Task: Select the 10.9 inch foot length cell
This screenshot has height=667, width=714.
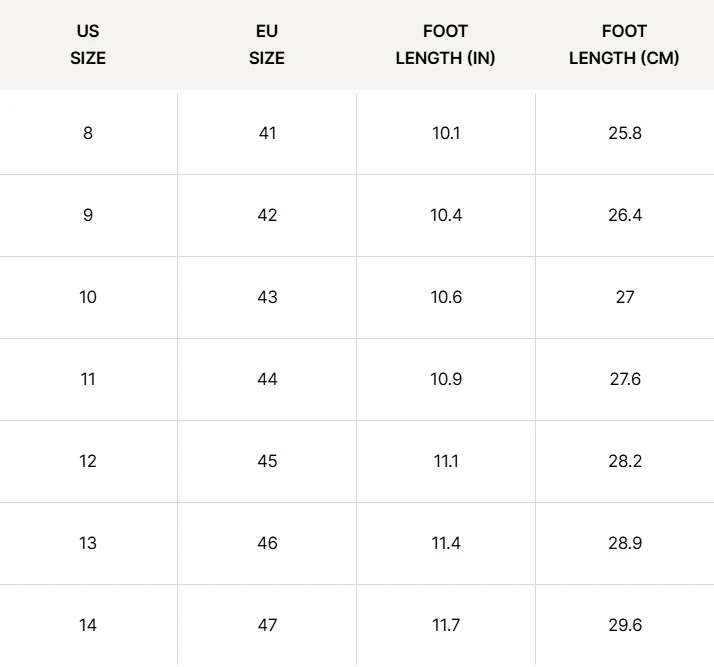Action: [x=446, y=379]
